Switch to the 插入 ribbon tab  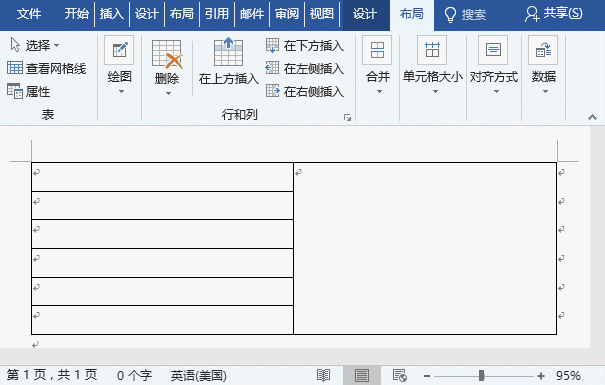pyautogui.click(x=112, y=14)
